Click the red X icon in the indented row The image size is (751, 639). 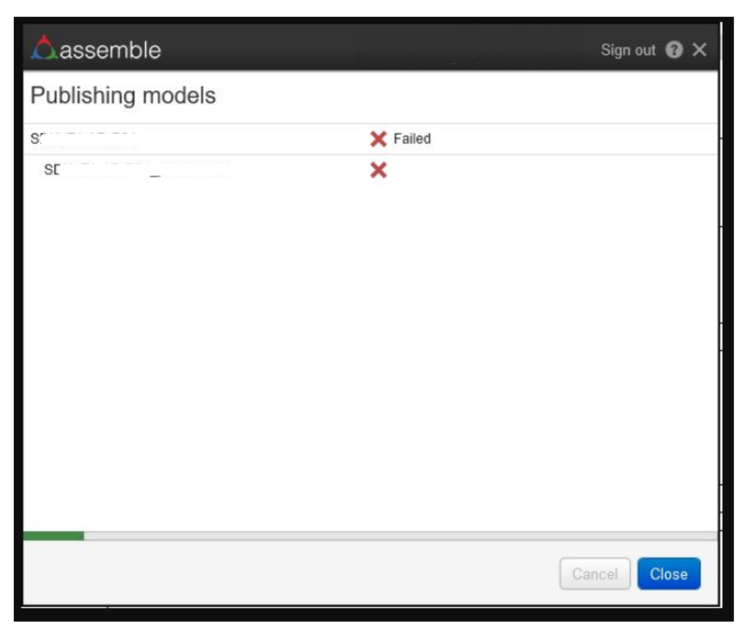378,170
